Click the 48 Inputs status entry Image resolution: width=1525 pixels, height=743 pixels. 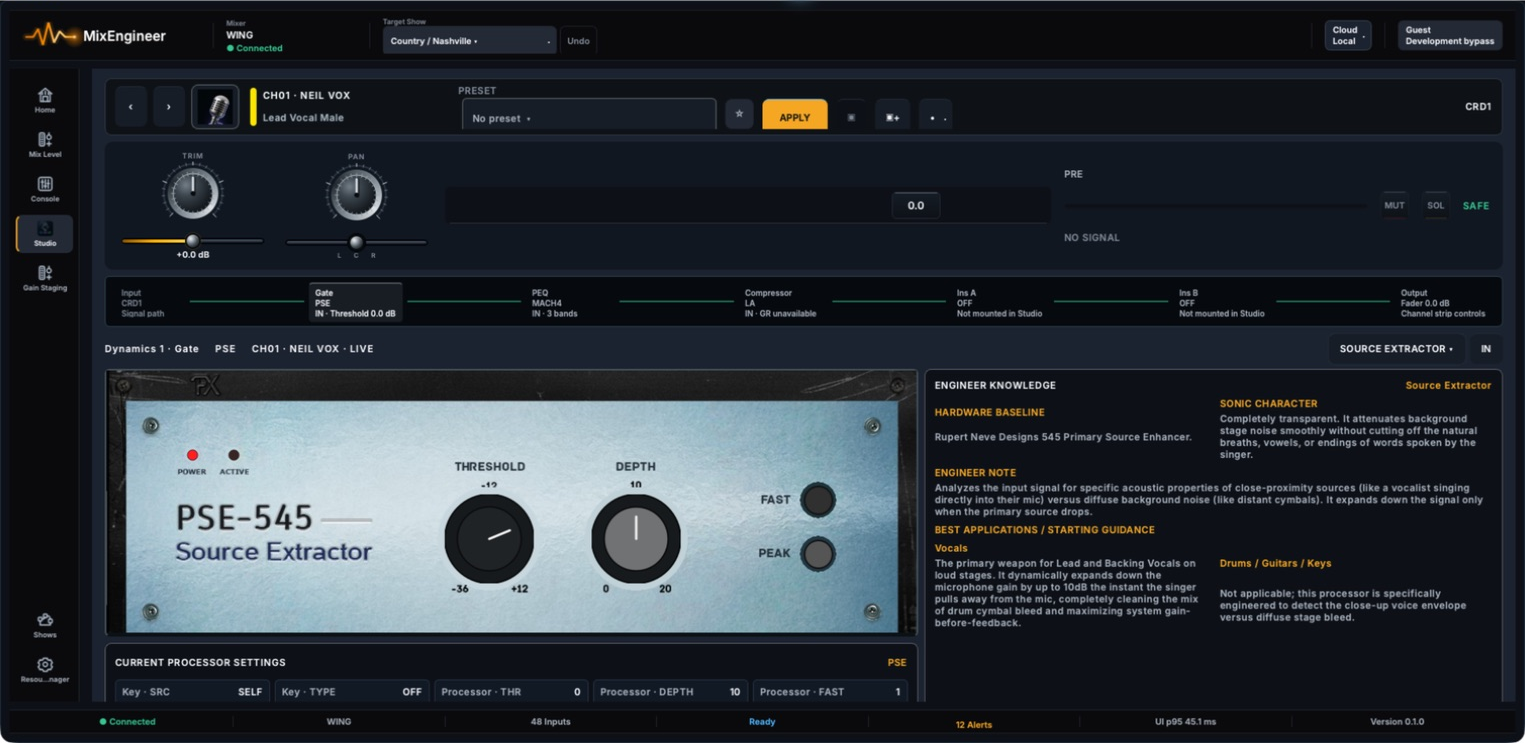point(550,722)
